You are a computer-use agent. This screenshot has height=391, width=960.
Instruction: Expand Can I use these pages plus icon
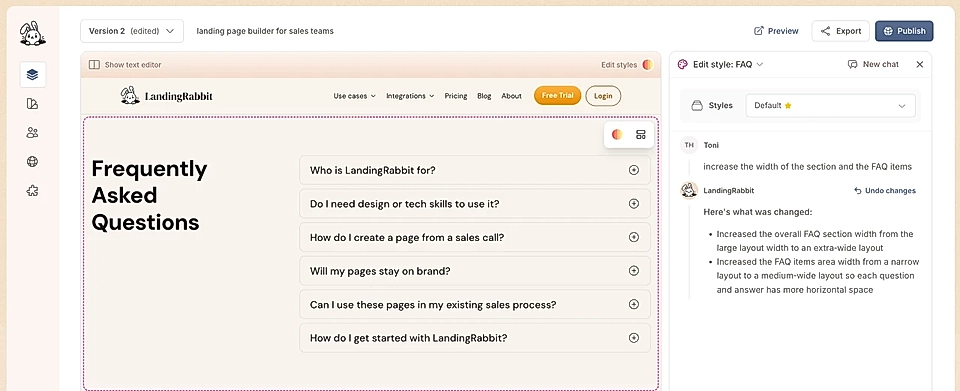[x=634, y=304]
